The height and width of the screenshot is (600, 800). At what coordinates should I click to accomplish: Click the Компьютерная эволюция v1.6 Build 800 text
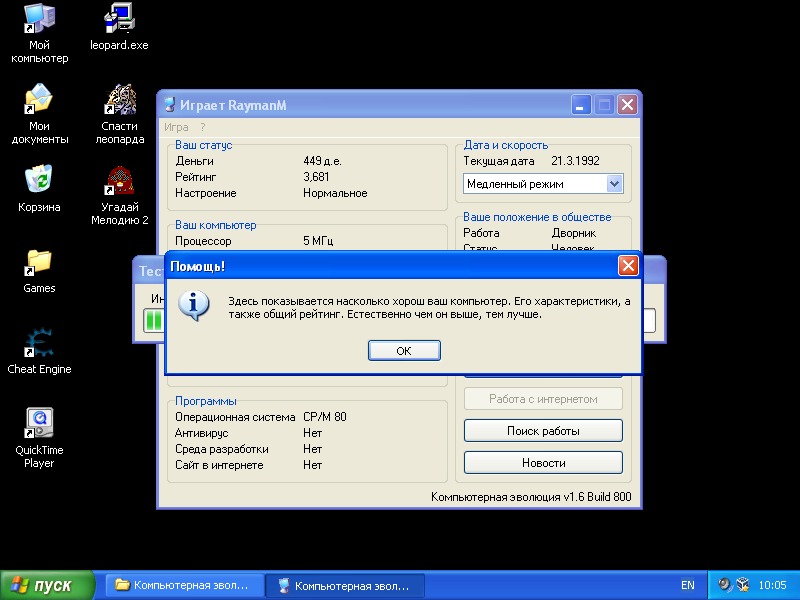[x=531, y=496]
